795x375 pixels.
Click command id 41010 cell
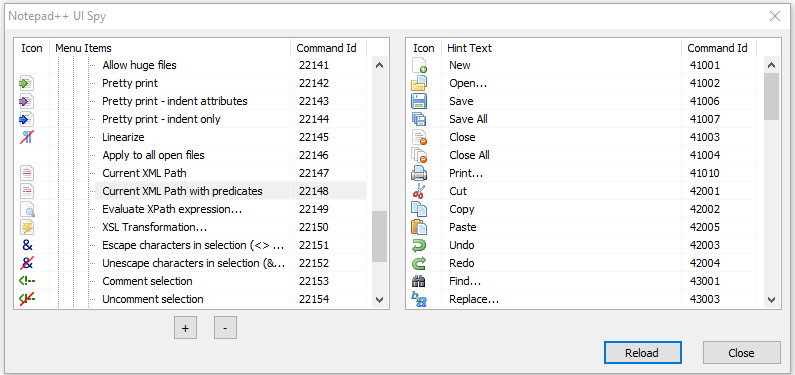pos(705,173)
